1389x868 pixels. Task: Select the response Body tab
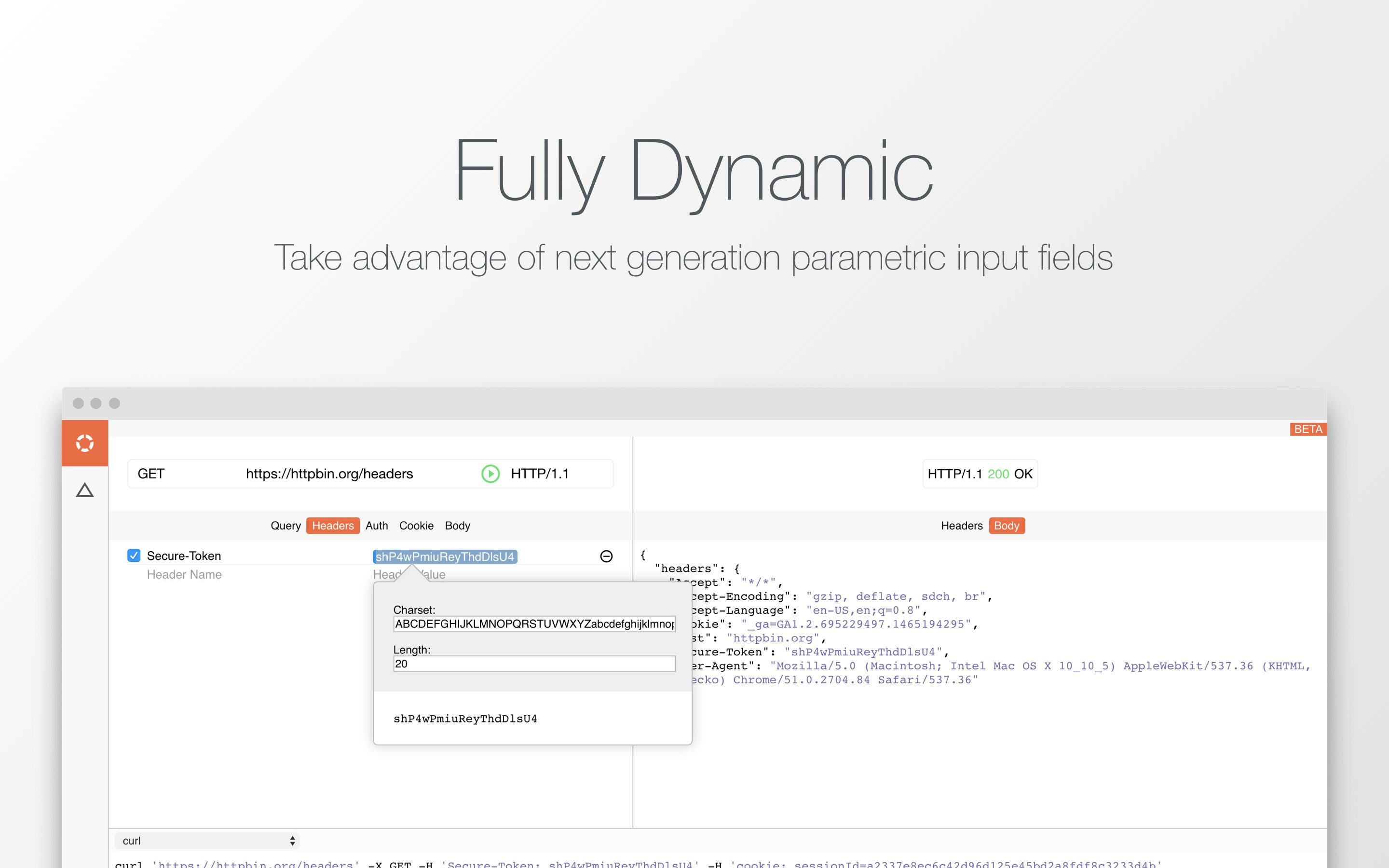coord(1006,525)
